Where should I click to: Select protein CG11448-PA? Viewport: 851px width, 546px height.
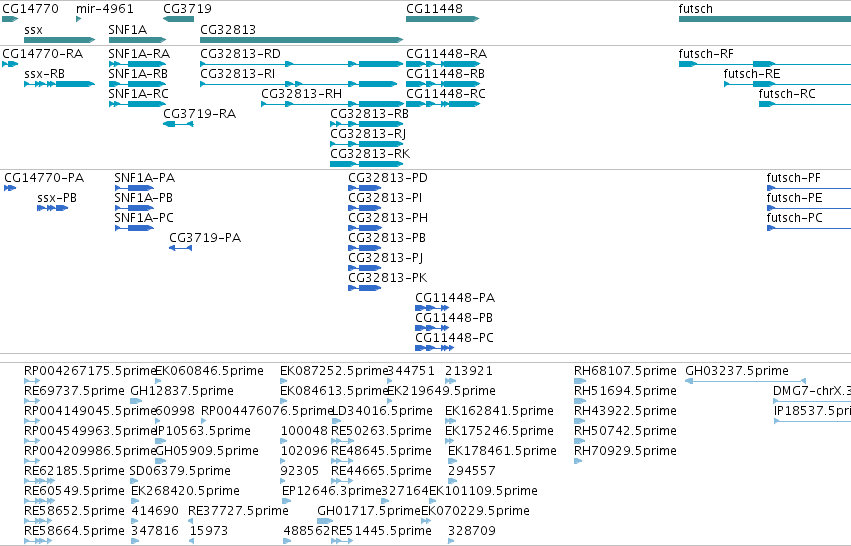(x=455, y=298)
